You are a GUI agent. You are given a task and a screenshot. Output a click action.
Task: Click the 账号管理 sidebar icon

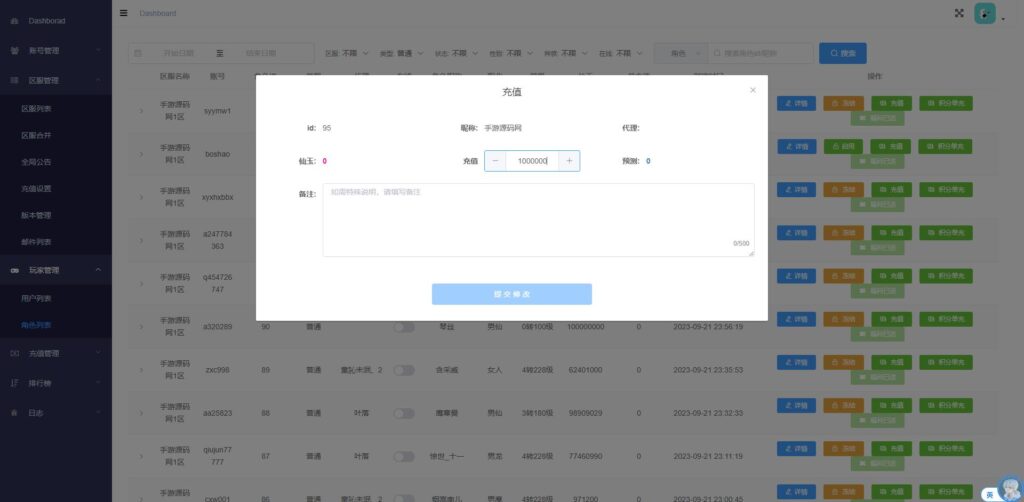[14, 51]
